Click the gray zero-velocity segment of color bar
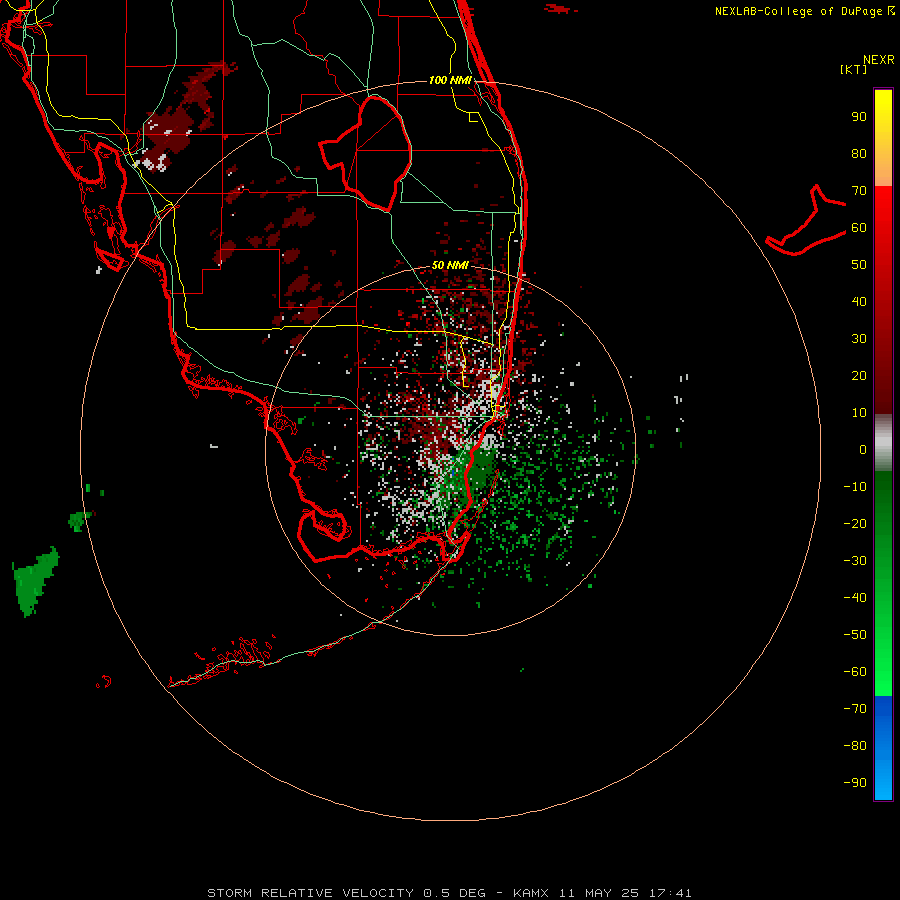Viewport: 900px width, 900px height. coord(883,443)
